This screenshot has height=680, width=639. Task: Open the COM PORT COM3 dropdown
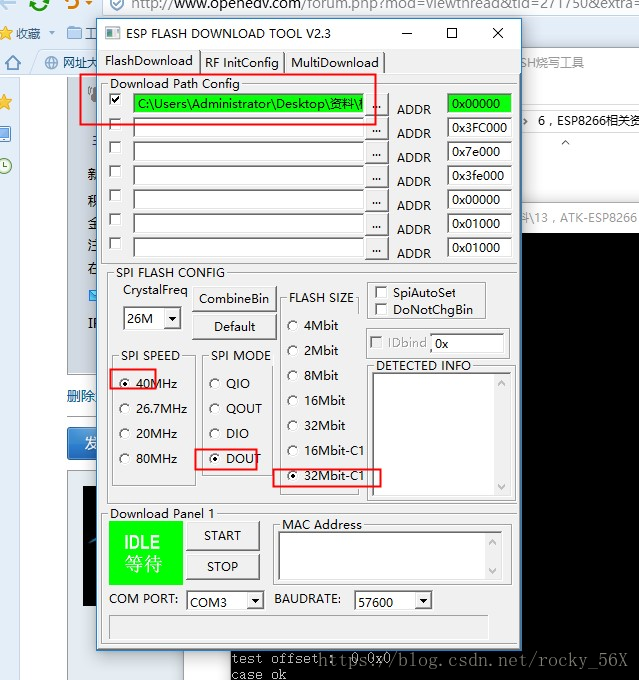(256, 601)
